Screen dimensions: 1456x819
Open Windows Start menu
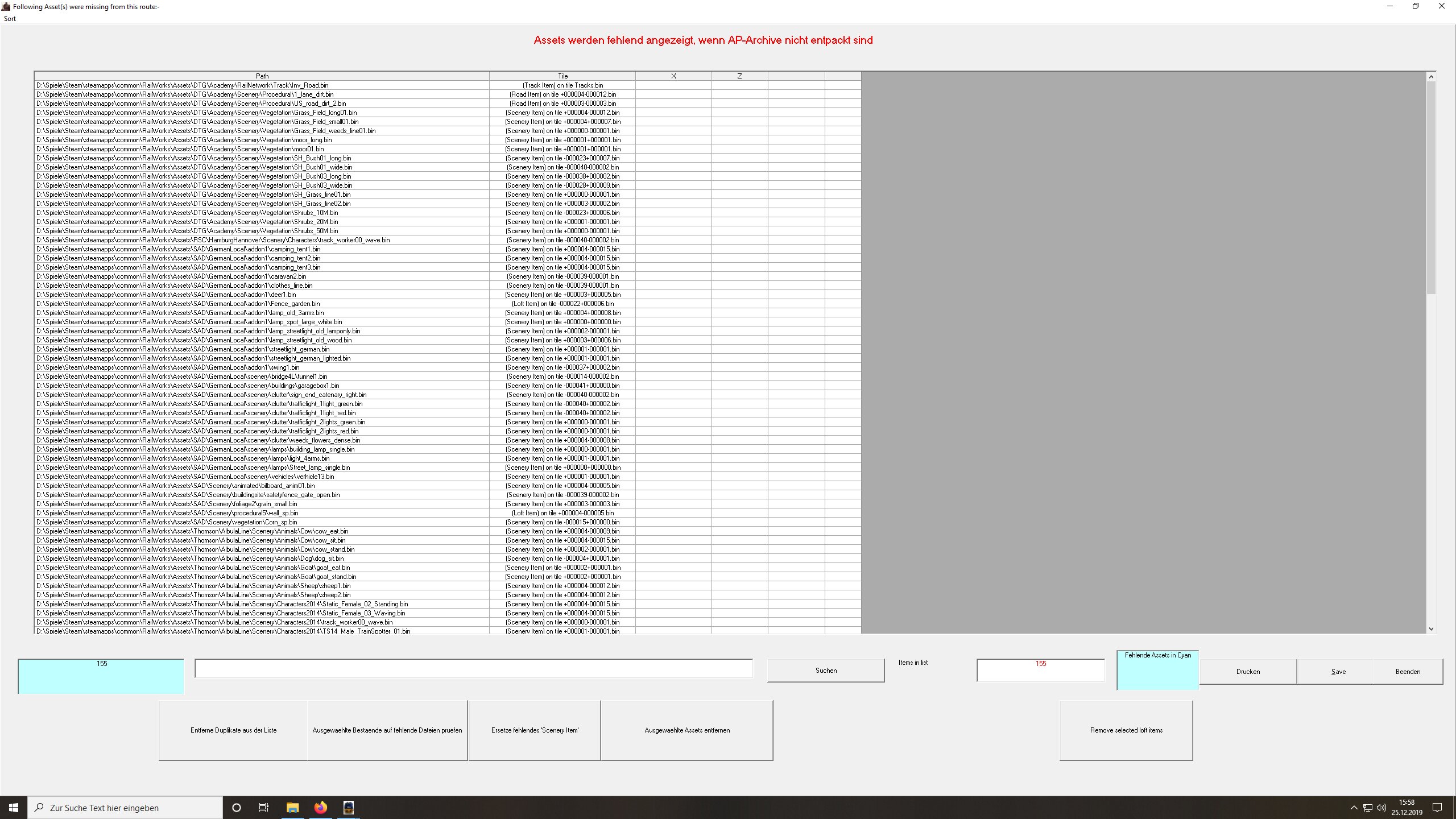coord(14,808)
